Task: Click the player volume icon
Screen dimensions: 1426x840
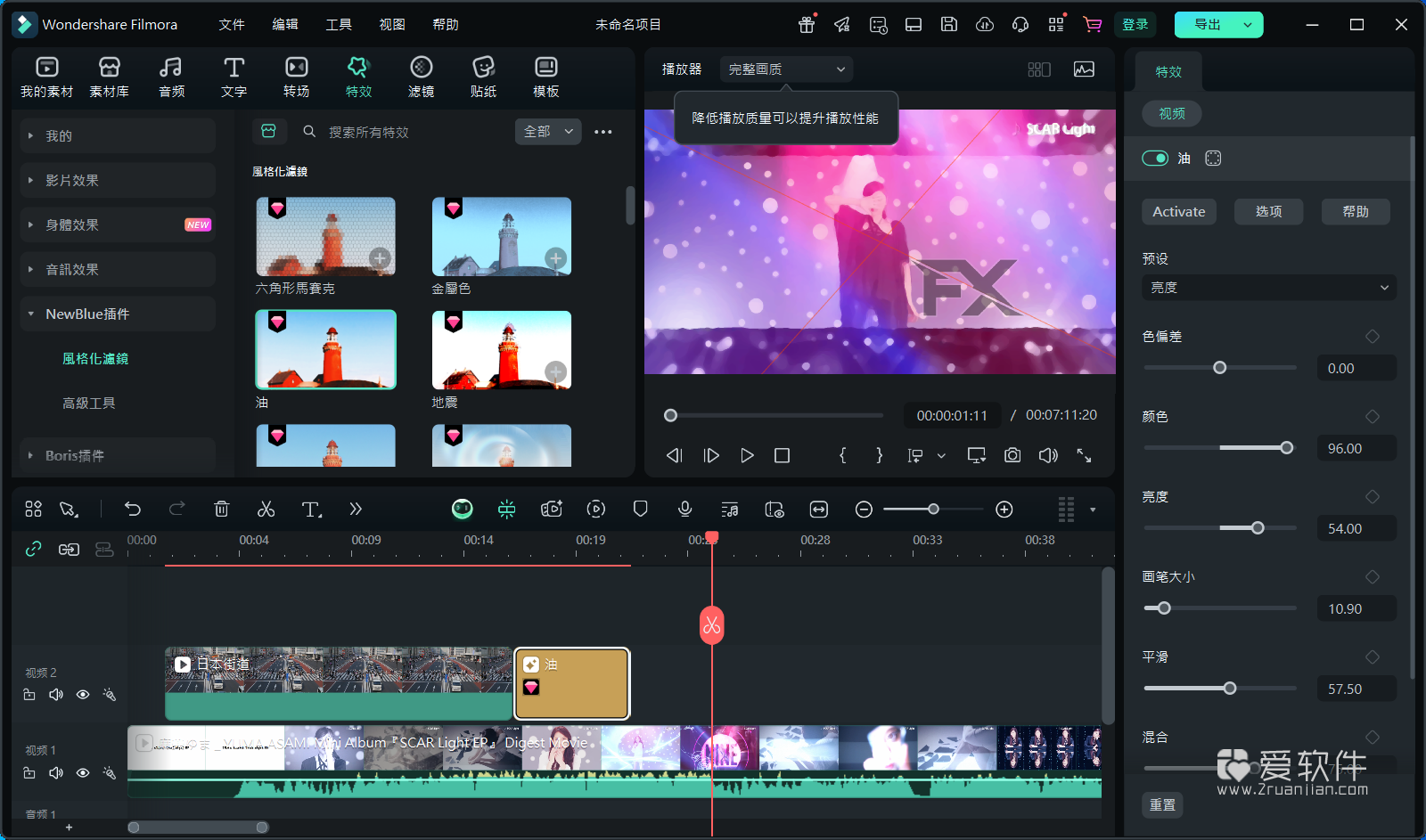Action: (x=1048, y=455)
